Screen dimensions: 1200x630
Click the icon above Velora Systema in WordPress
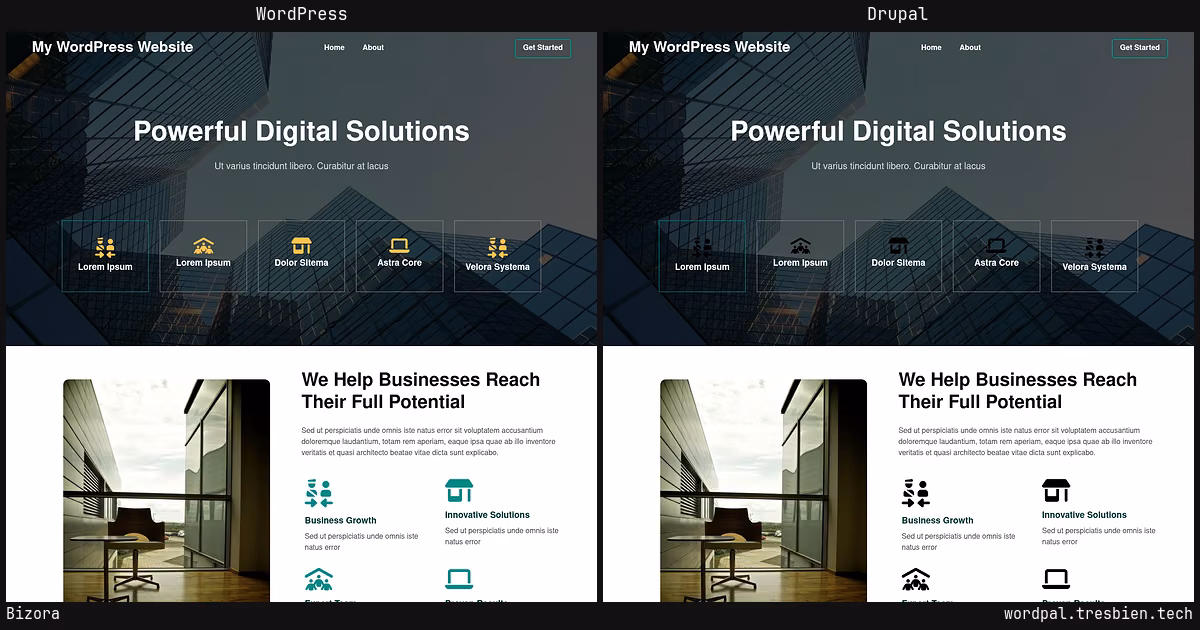(x=497, y=247)
